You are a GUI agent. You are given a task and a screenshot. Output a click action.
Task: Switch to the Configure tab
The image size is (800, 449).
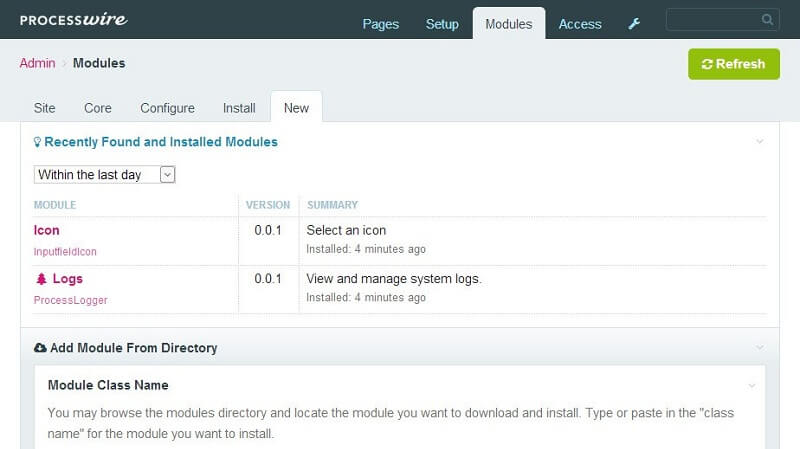pyautogui.click(x=167, y=108)
